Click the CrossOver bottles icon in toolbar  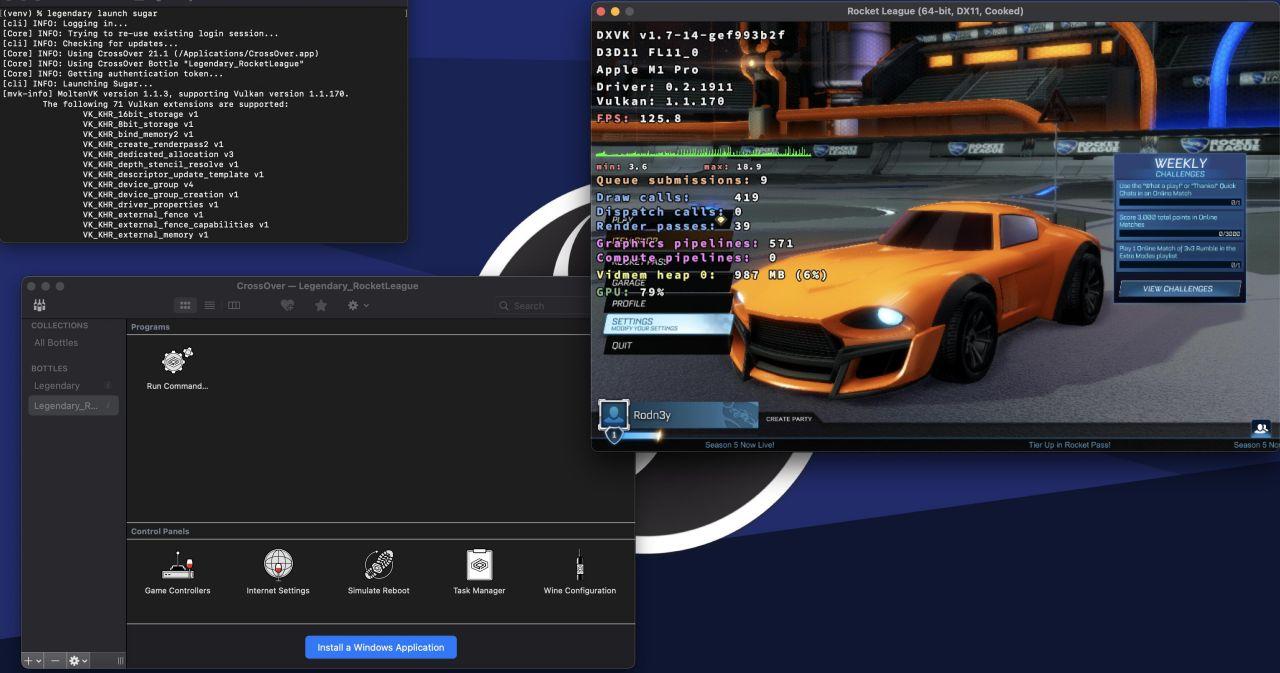pyautogui.click(x=39, y=305)
